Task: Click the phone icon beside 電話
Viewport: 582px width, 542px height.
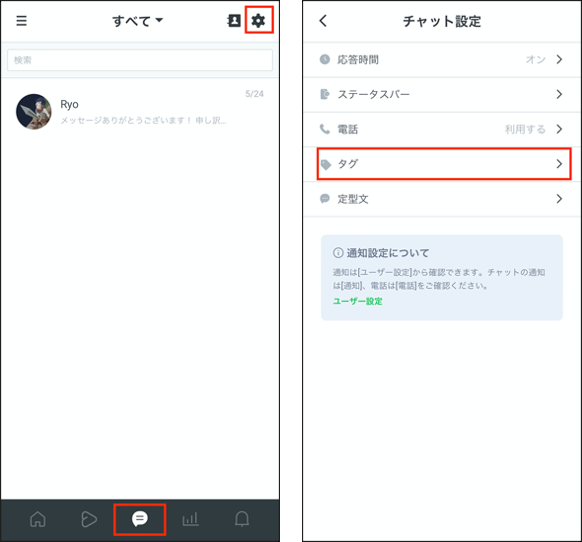Action: (325, 129)
